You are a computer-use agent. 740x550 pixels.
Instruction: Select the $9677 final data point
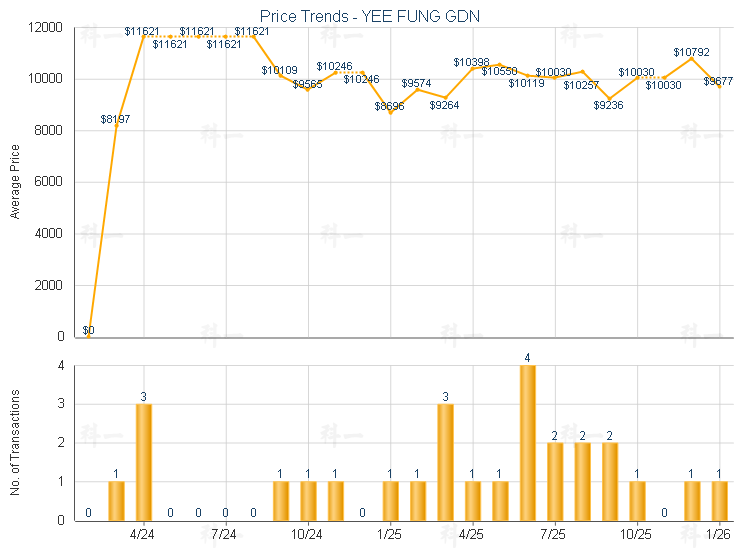coord(718,81)
